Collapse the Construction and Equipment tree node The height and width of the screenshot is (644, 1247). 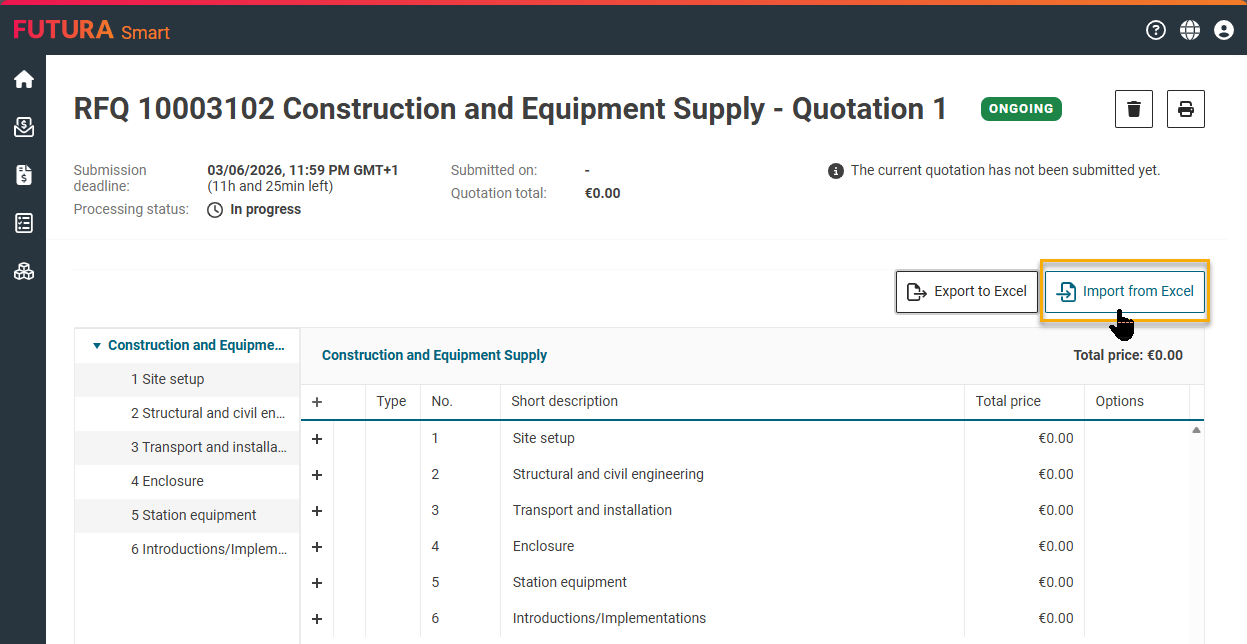(97, 346)
